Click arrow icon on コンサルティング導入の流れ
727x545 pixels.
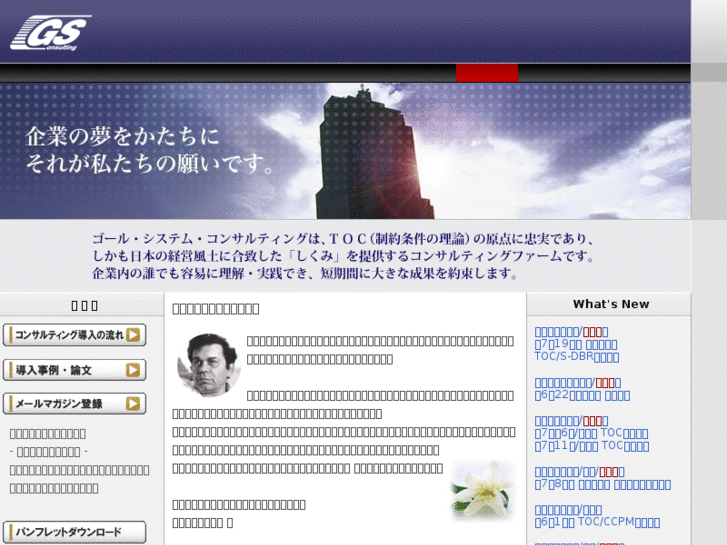133,335
